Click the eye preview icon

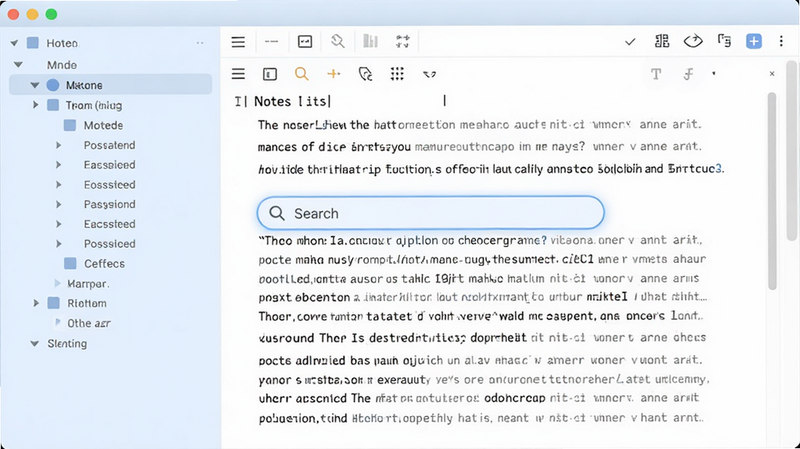(x=693, y=41)
